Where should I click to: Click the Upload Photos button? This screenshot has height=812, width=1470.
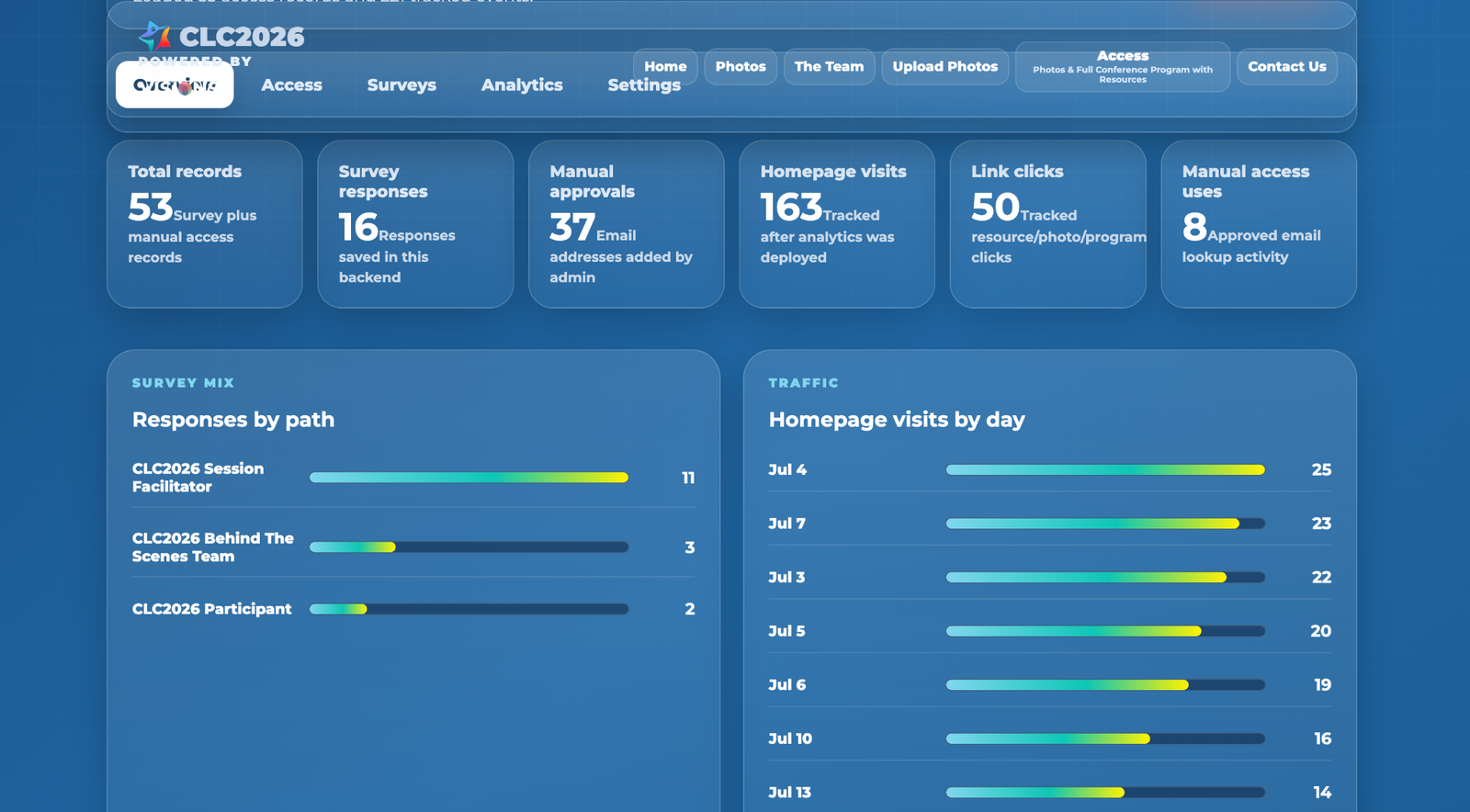pos(945,66)
